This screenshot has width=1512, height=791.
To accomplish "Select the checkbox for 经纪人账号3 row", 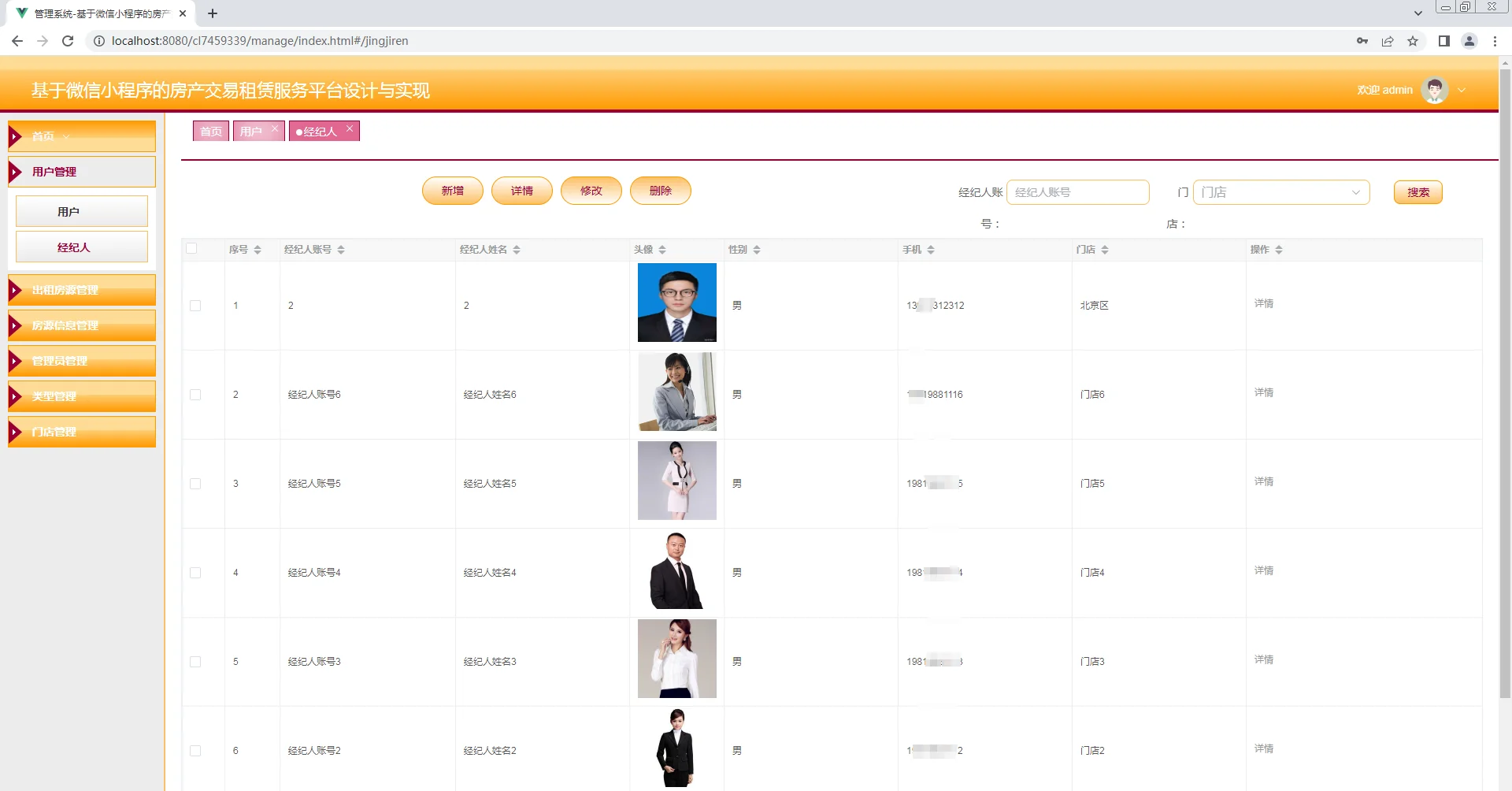I will click(195, 662).
